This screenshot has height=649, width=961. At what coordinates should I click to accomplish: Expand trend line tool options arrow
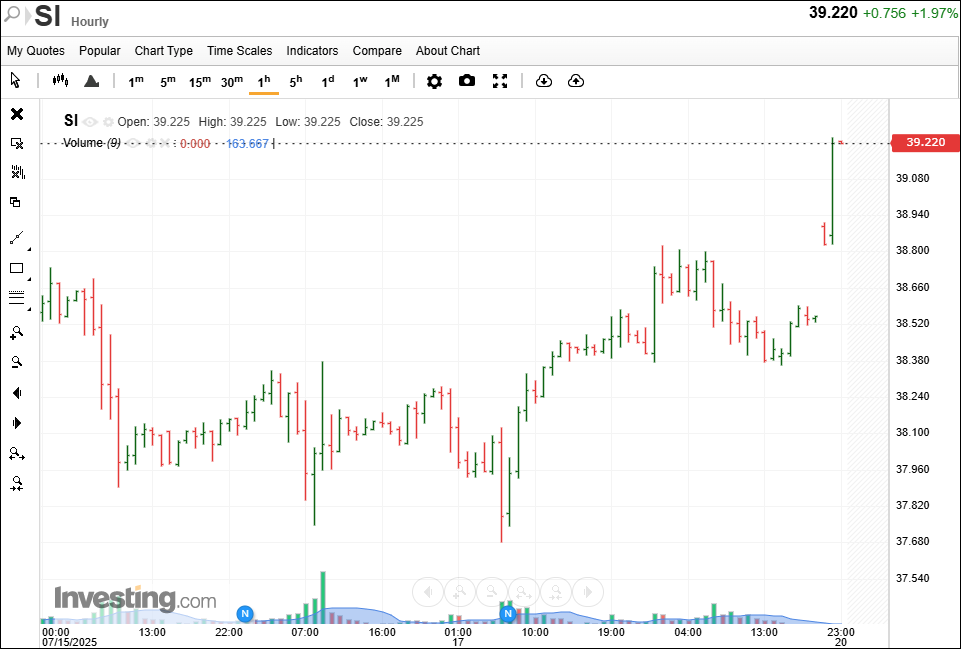[29, 249]
